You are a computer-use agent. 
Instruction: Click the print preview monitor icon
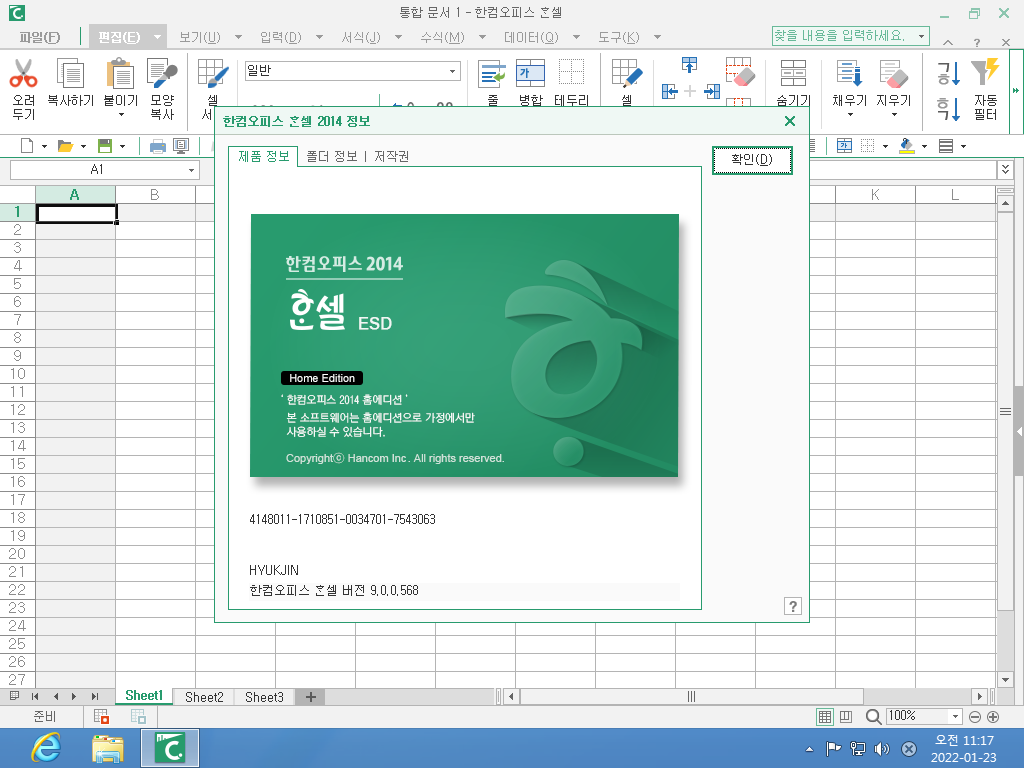point(181,146)
